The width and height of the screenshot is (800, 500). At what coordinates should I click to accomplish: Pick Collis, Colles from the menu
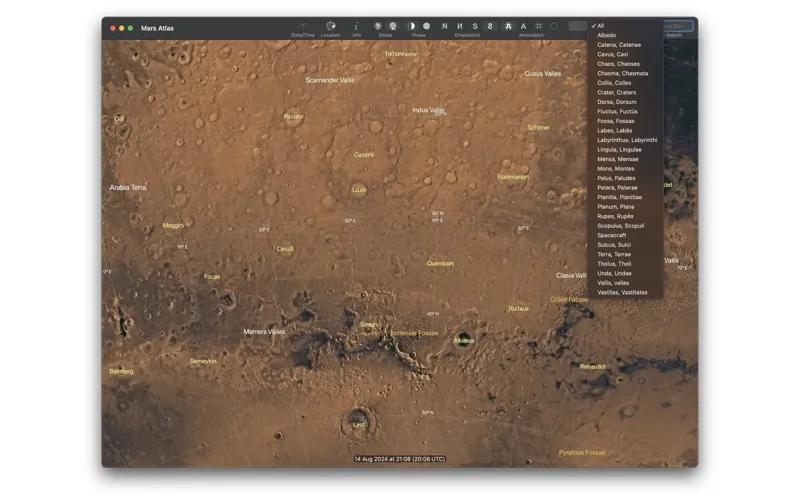click(x=626, y=83)
